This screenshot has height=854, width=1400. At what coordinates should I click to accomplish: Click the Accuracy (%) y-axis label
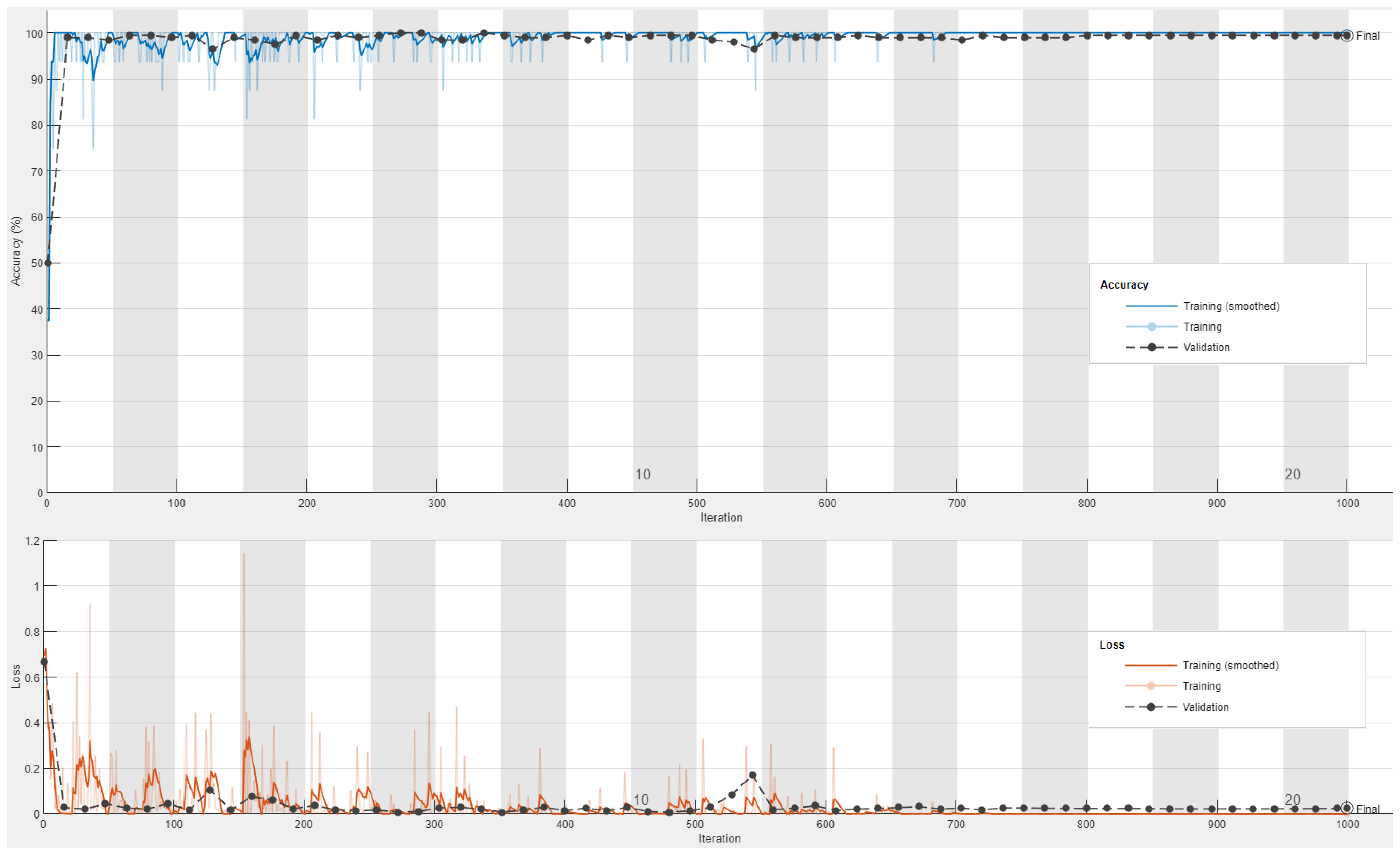16,251
